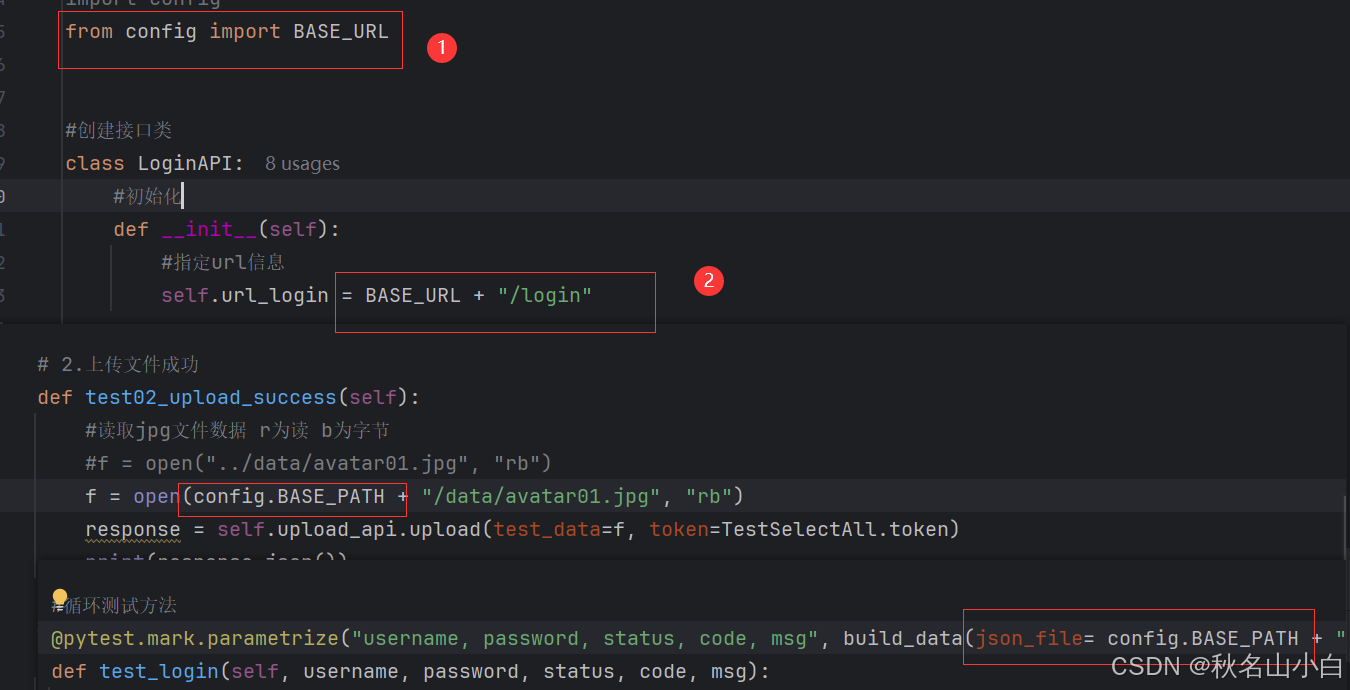Click the 'test_login' function name
Viewport: 1350px width, 690px height.
pos(159,671)
